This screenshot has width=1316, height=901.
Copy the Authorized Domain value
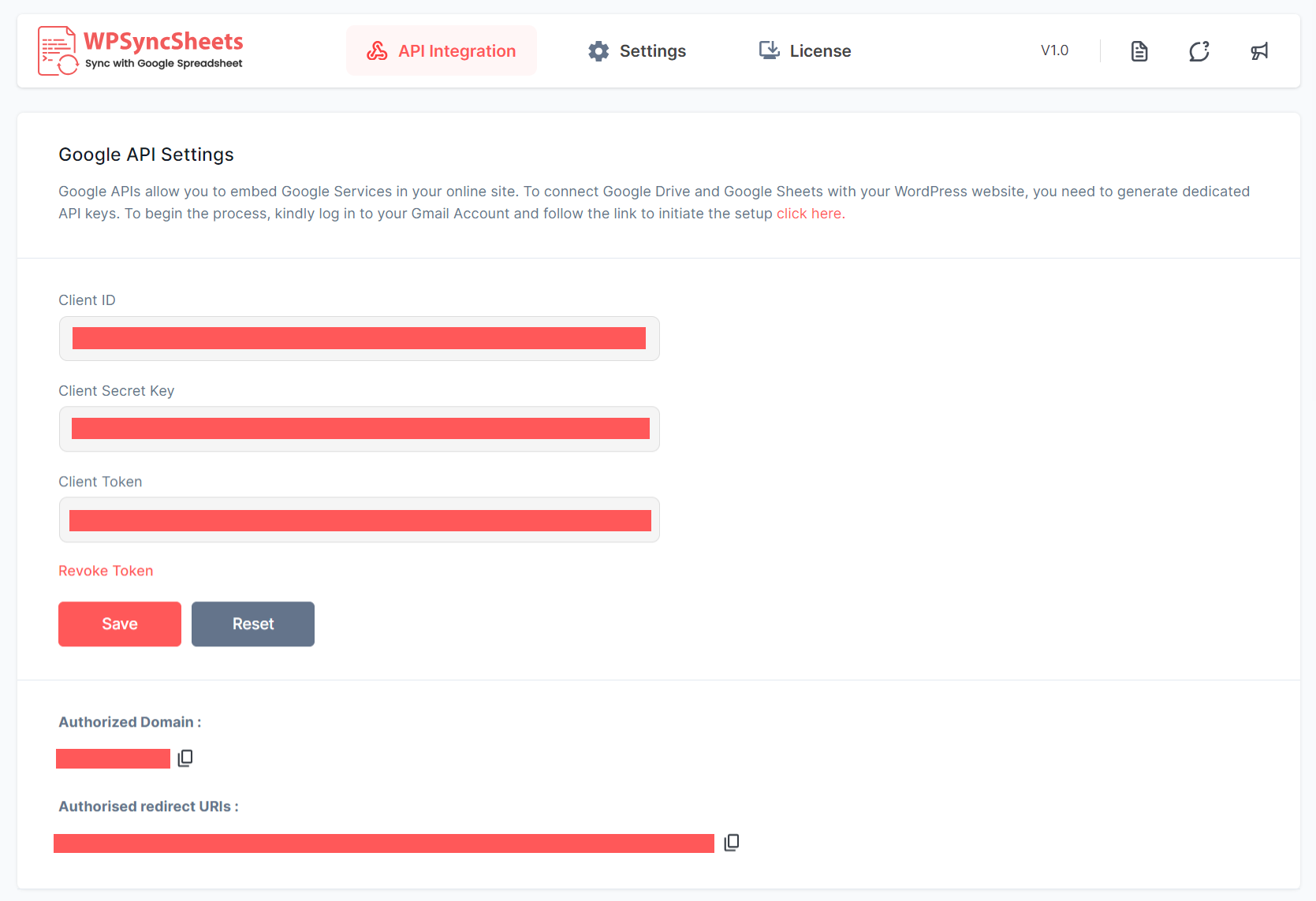click(185, 758)
